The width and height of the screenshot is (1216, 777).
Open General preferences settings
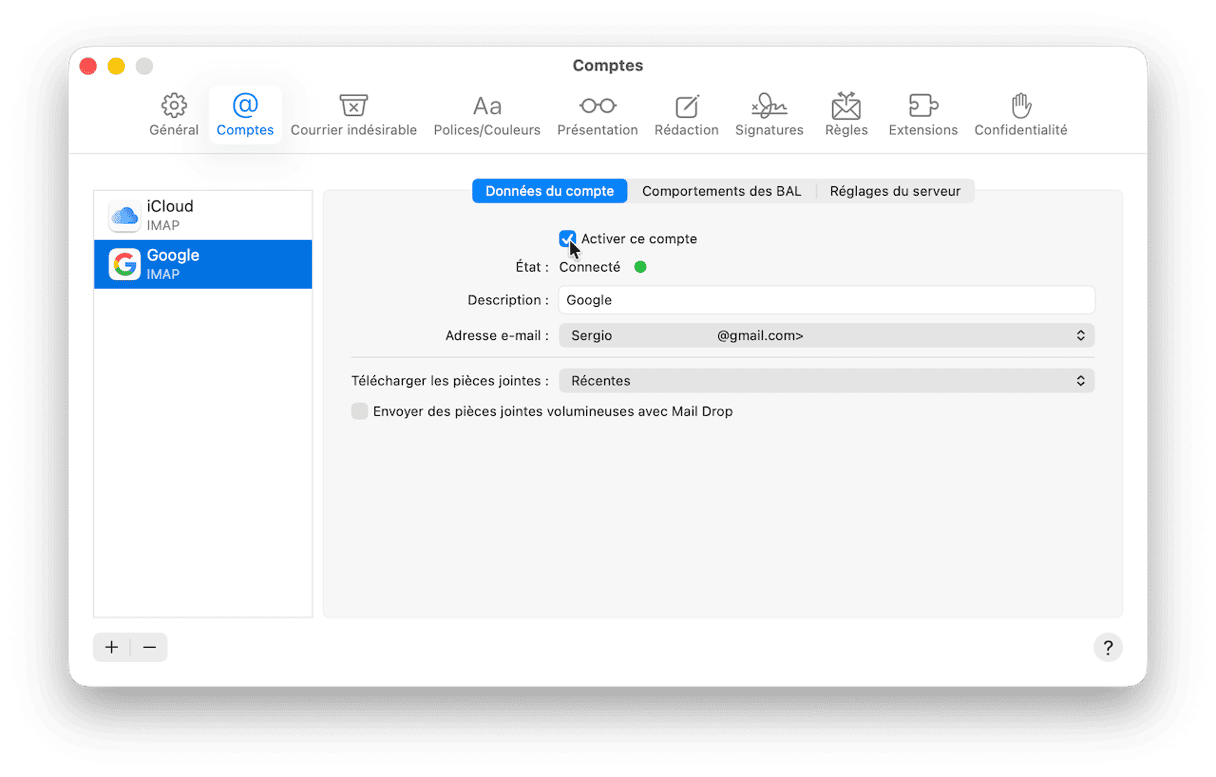point(174,113)
